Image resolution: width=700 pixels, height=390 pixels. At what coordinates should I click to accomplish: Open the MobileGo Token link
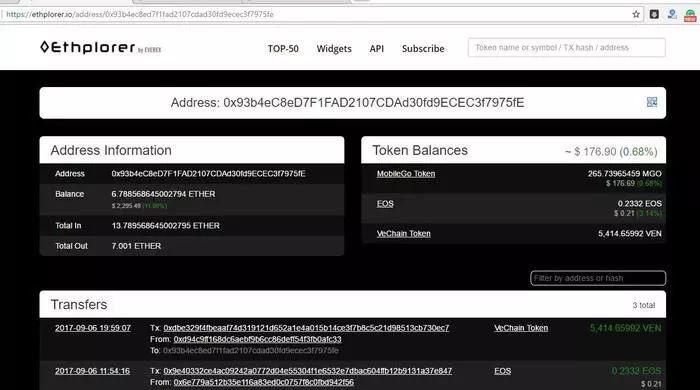[x=406, y=174]
